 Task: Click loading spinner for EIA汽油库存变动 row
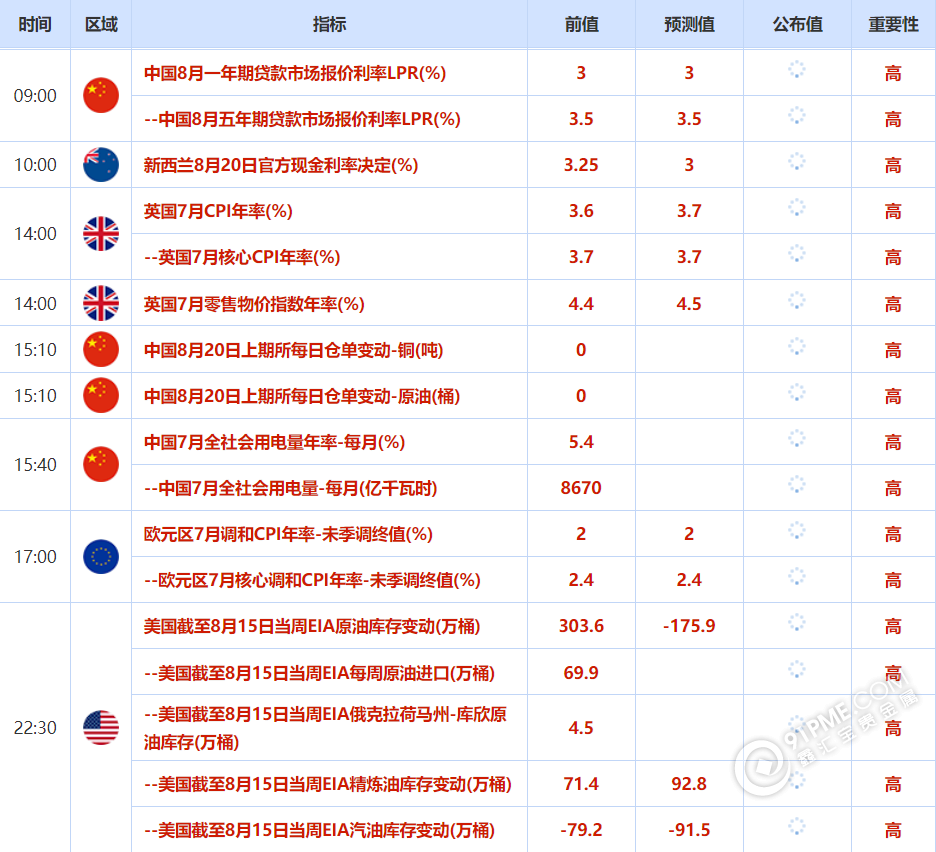pos(797,826)
